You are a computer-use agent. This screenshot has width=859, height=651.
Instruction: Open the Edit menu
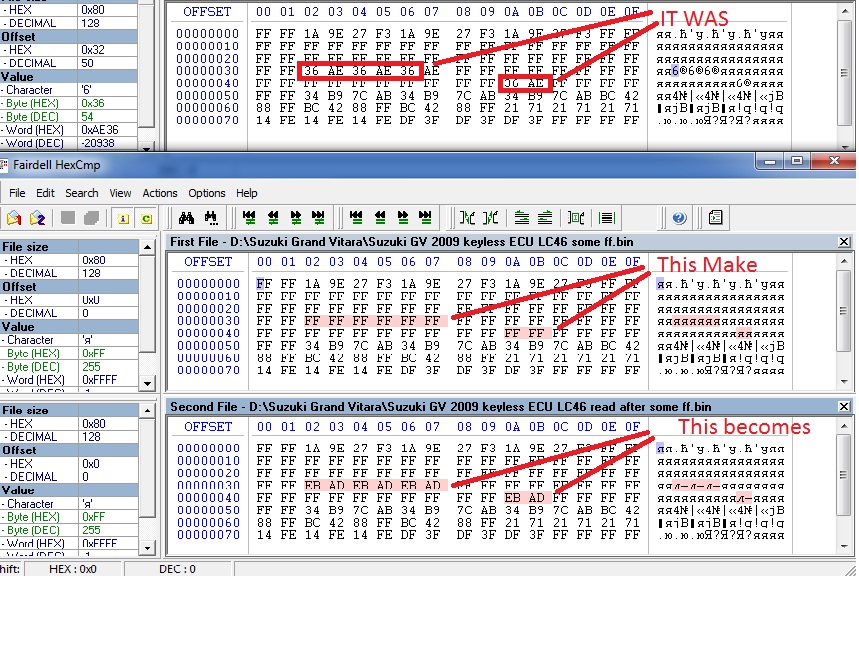[45, 193]
